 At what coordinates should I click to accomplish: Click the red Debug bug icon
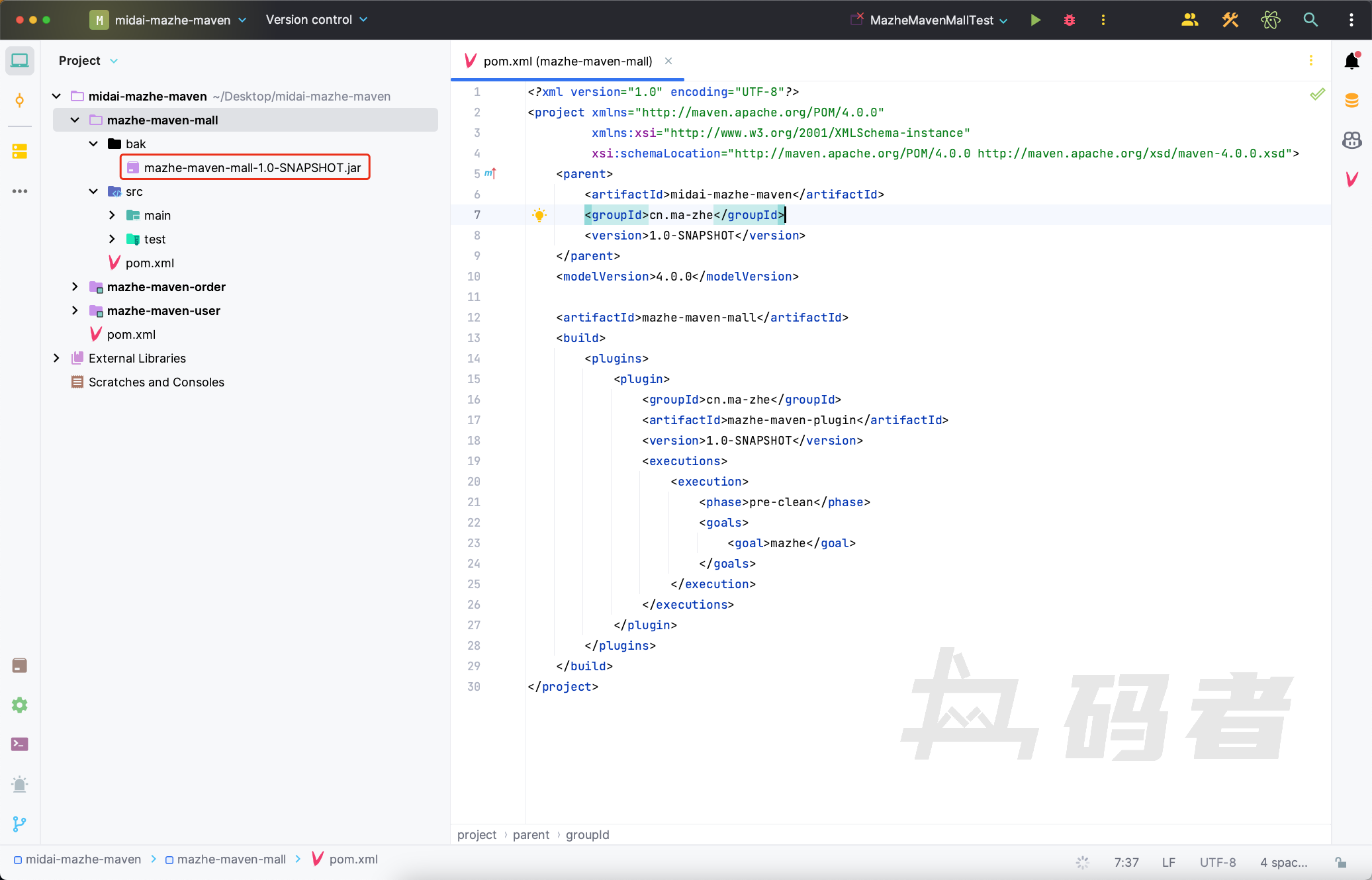click(x=1070, y=20)
